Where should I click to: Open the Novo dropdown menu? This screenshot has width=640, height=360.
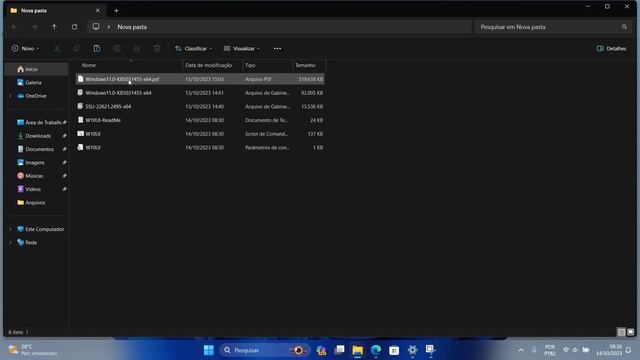pyautogui.click(x=26, y=49)
